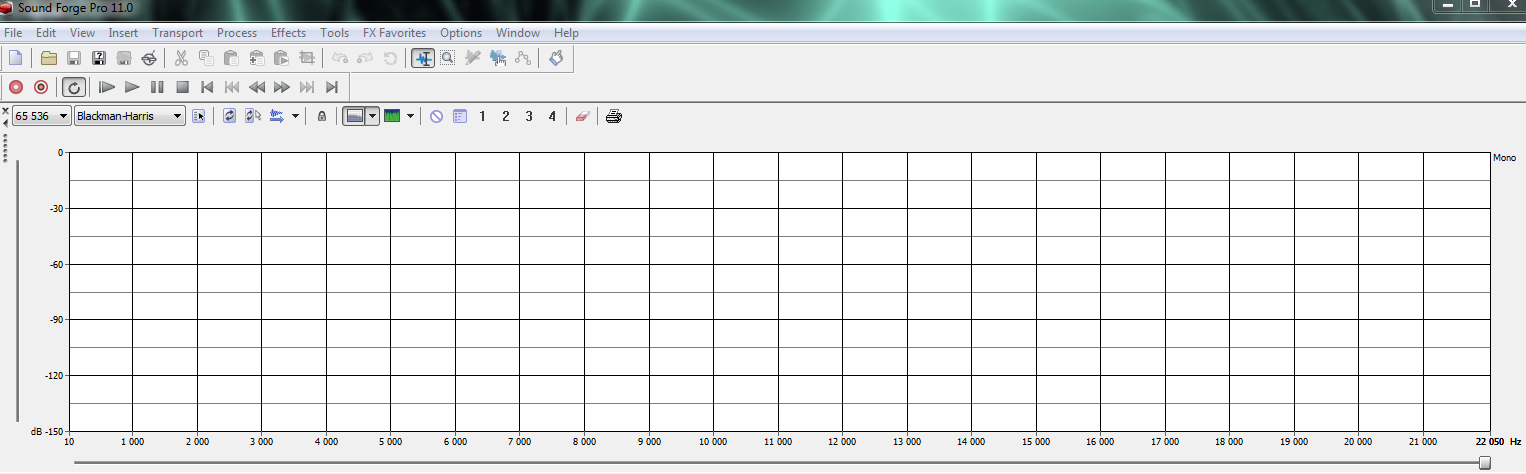
Task: Open the Transport menu
Action: [x=178, y=33]
